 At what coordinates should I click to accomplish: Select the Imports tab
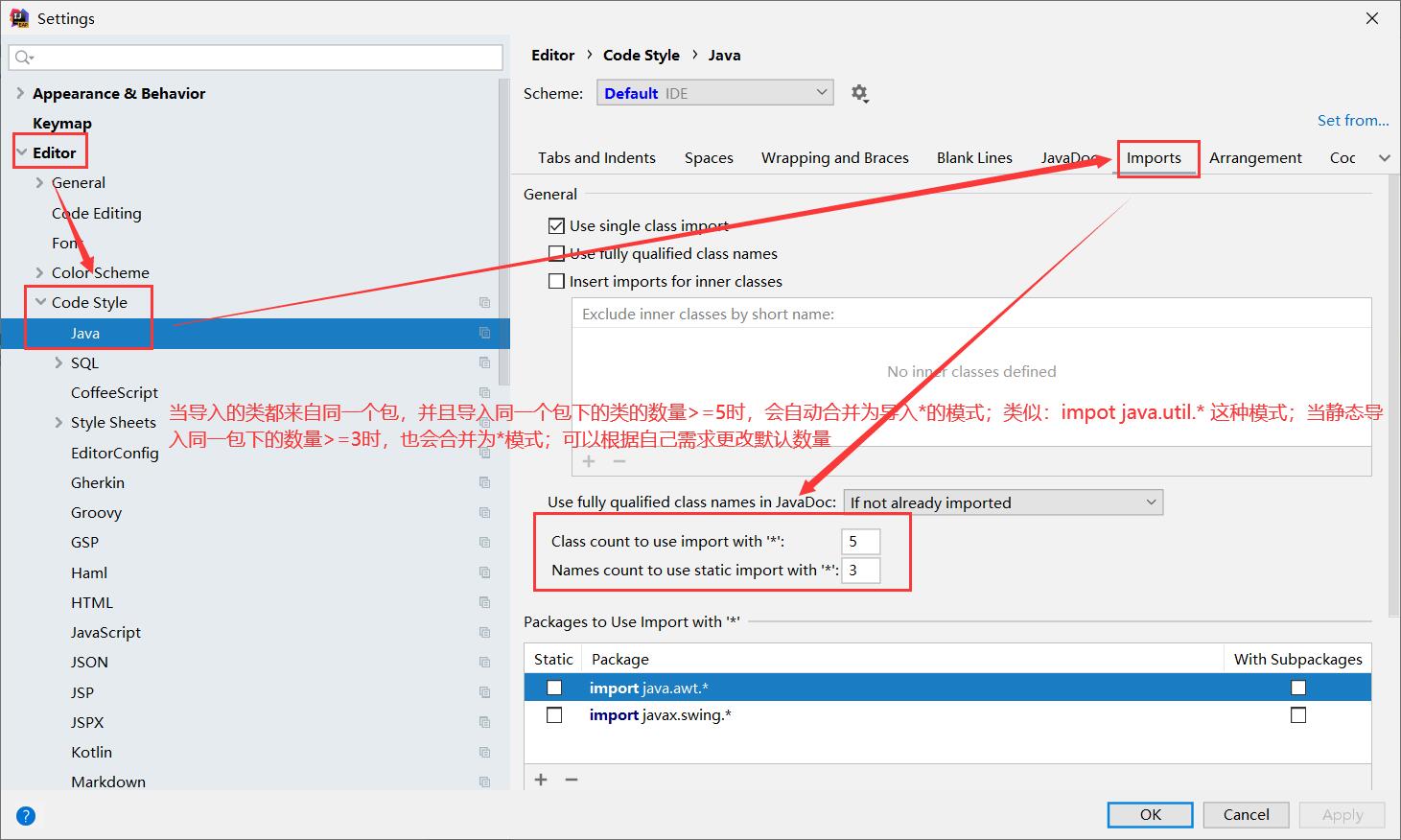1154,158
